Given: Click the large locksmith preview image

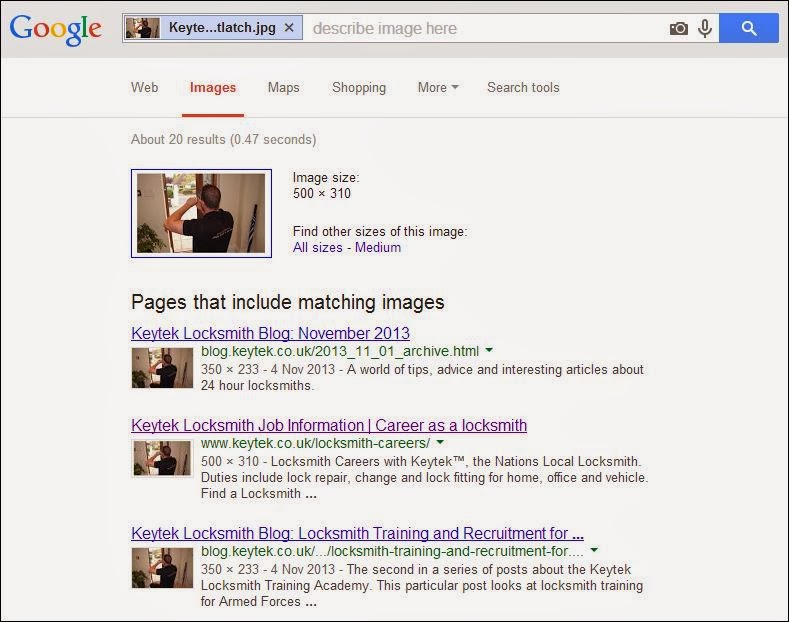Looking at the screenshot, I should pos(201,213).
